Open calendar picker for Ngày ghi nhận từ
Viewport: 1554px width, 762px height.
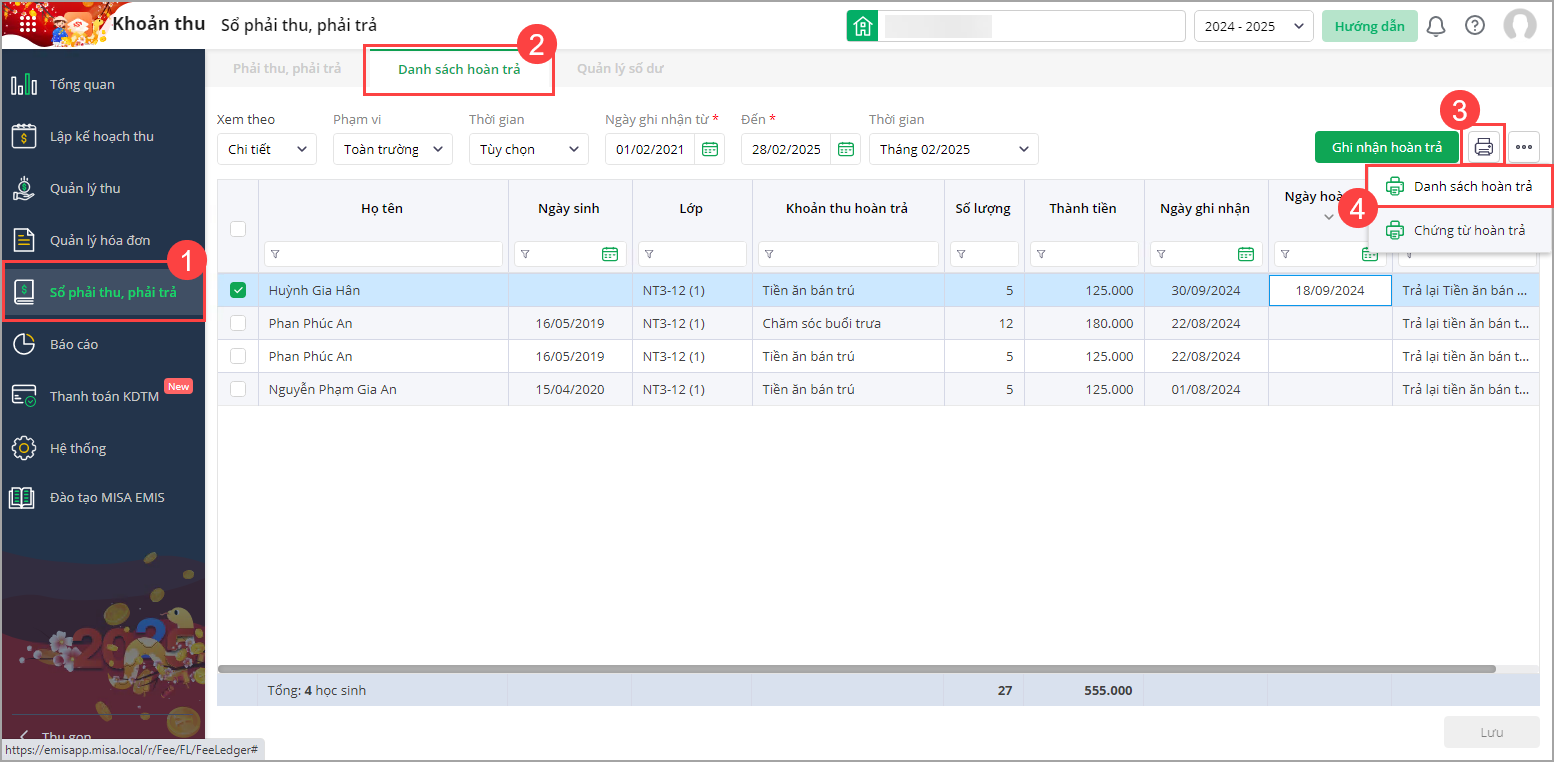coord(710,149)
